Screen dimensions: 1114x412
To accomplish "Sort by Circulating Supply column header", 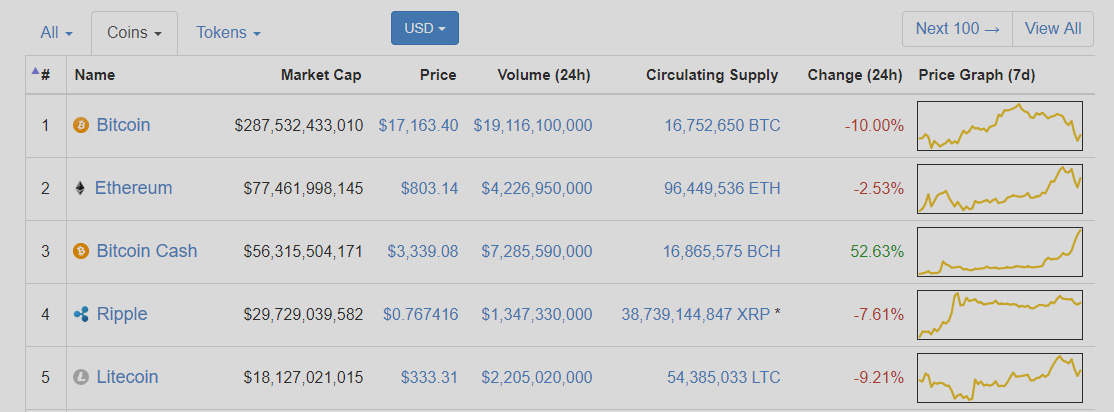I will tap(712, 75).
